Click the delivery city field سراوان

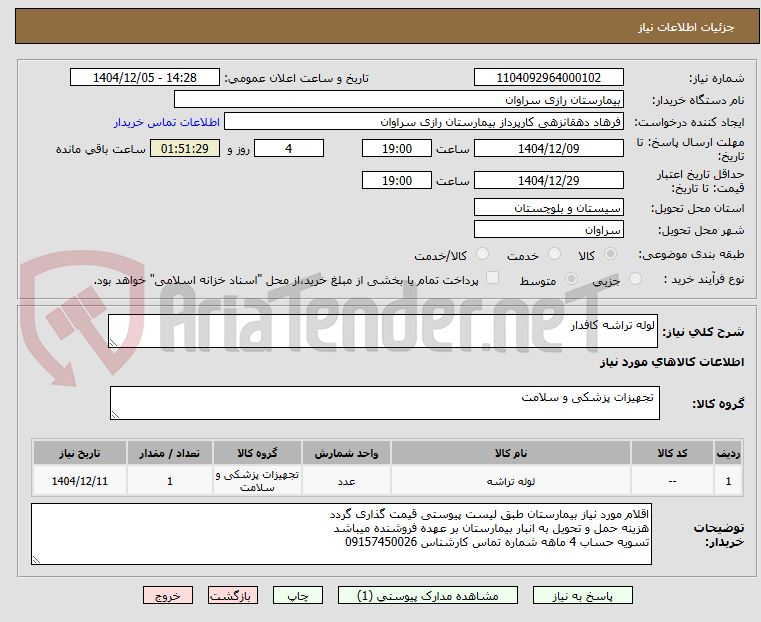[548, 229]
